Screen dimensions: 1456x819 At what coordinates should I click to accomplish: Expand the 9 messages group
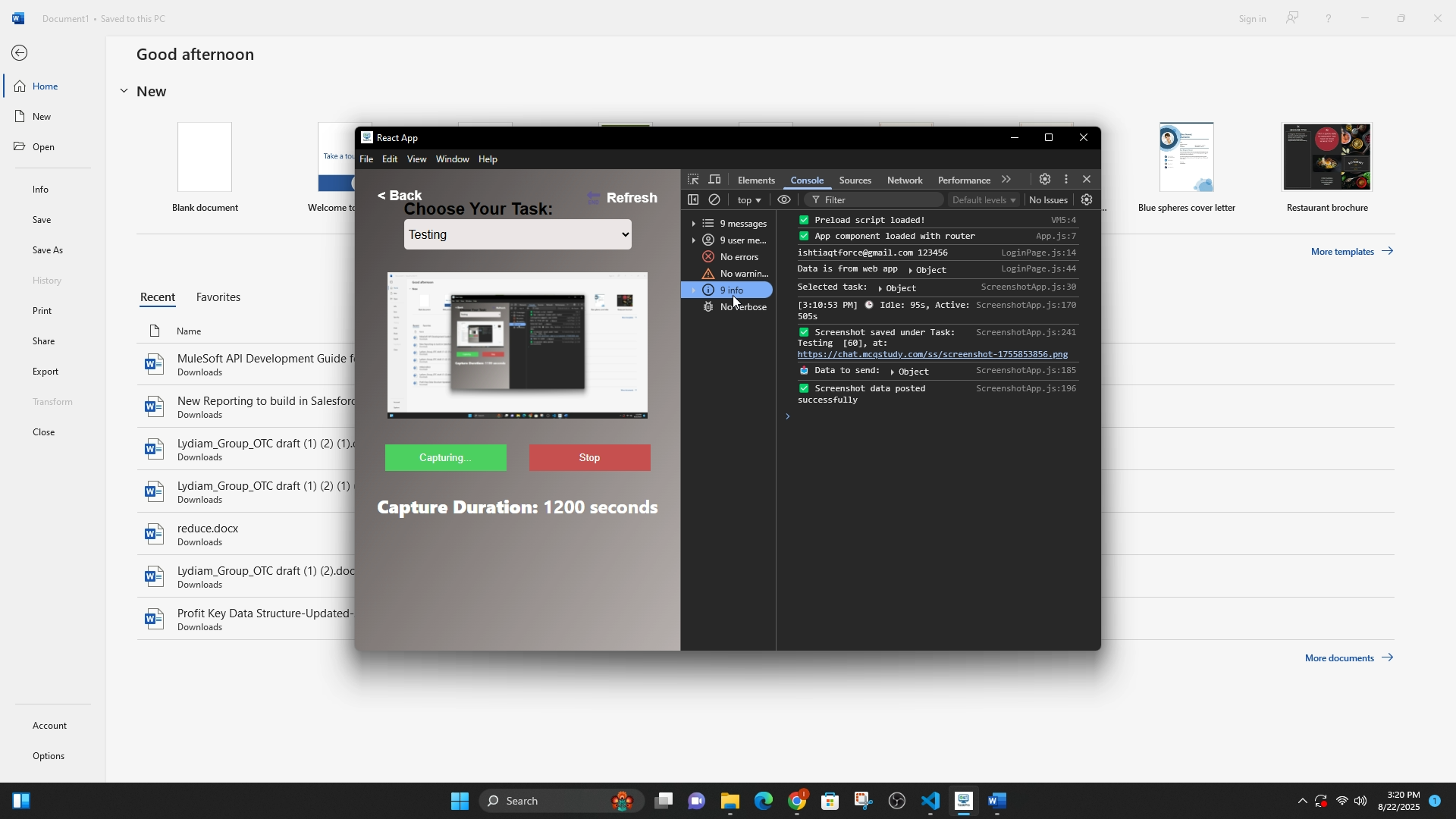coord(694,224)
